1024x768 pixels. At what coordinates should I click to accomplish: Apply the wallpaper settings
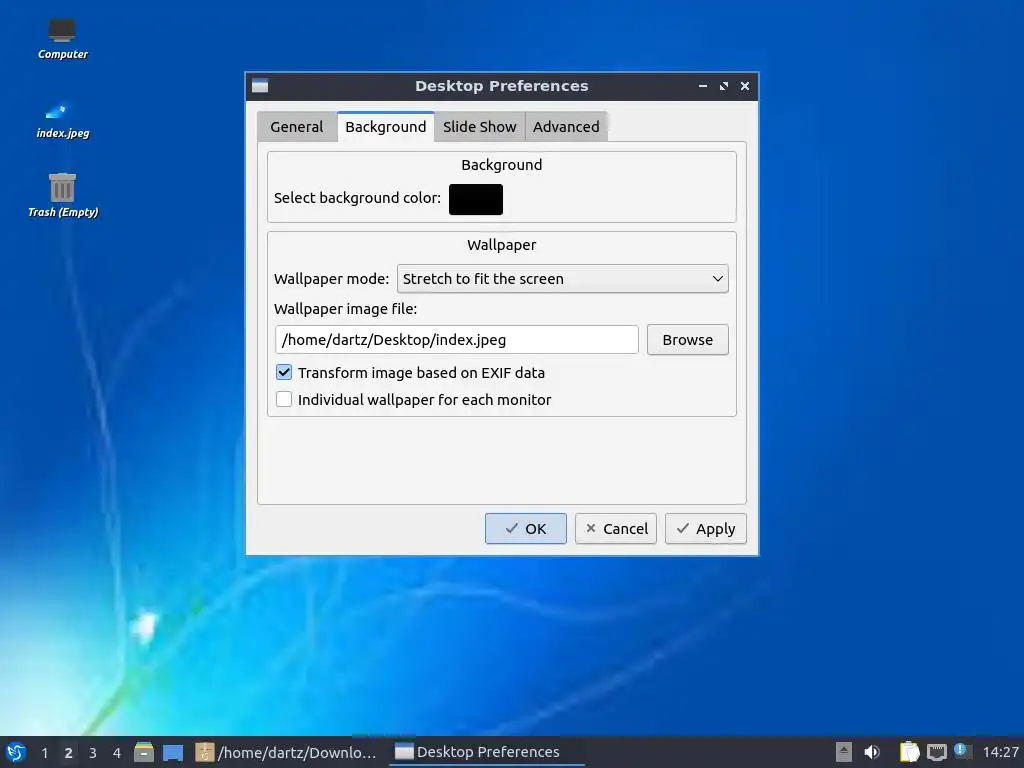[706, 528]
